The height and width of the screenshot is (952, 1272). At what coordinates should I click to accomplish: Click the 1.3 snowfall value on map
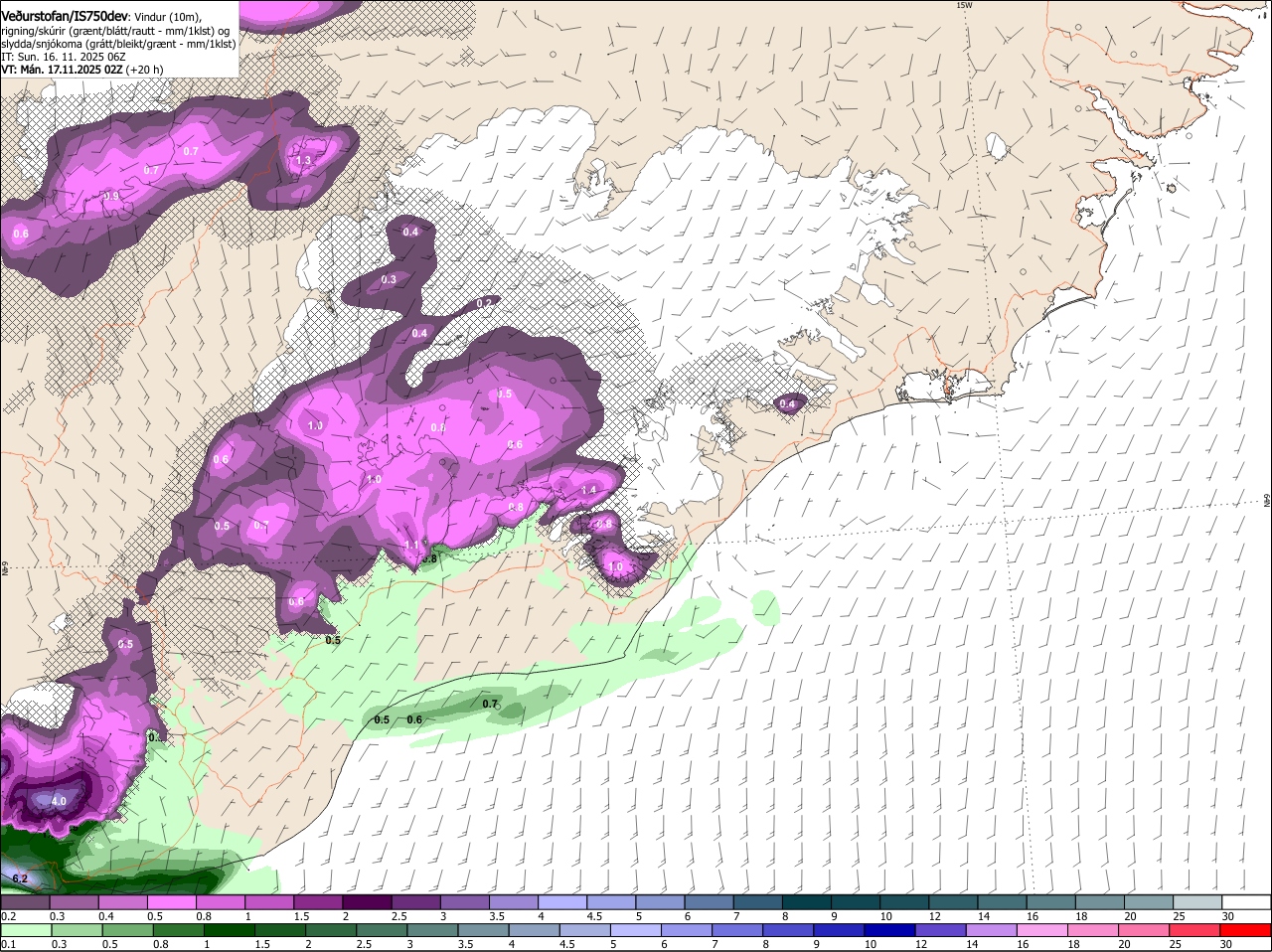tap(304, 160)
